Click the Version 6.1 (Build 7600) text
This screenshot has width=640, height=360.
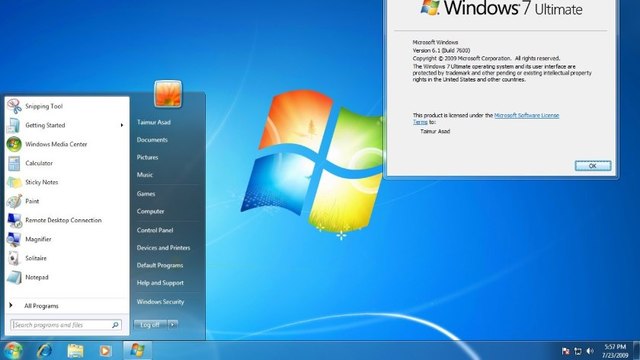[441, 51]
